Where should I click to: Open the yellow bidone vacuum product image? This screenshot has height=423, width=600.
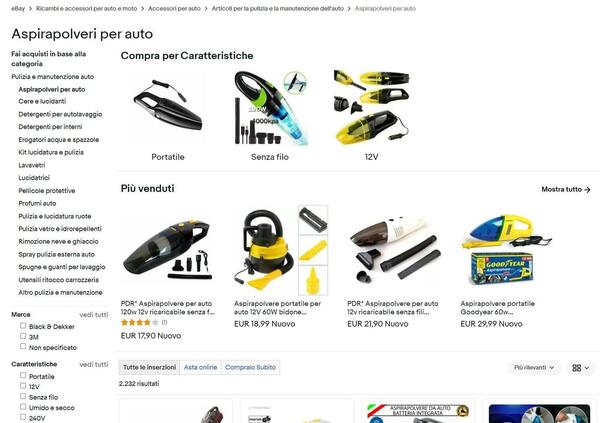pos(281,250)
